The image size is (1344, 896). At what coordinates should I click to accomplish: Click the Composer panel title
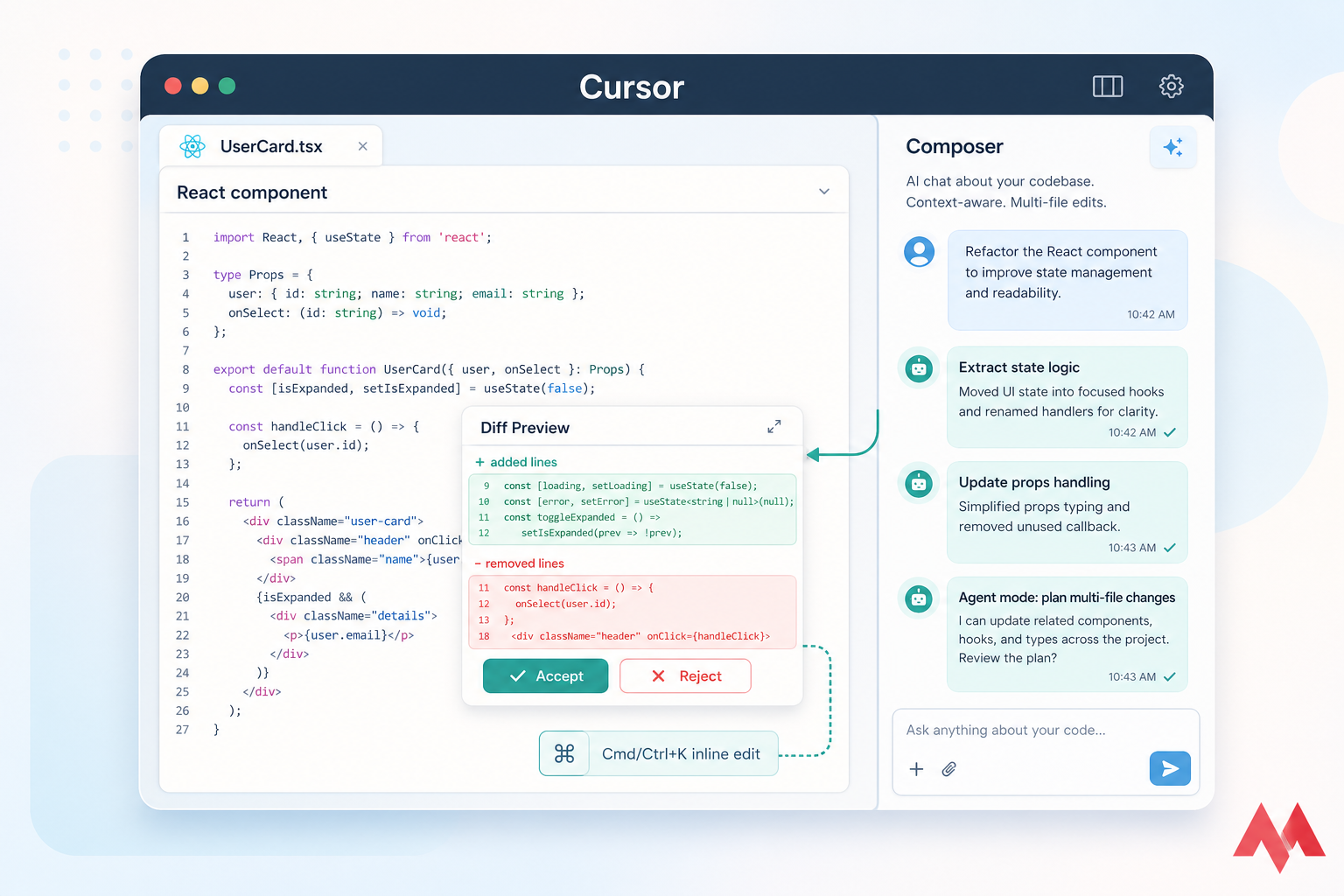click(955, 146)
